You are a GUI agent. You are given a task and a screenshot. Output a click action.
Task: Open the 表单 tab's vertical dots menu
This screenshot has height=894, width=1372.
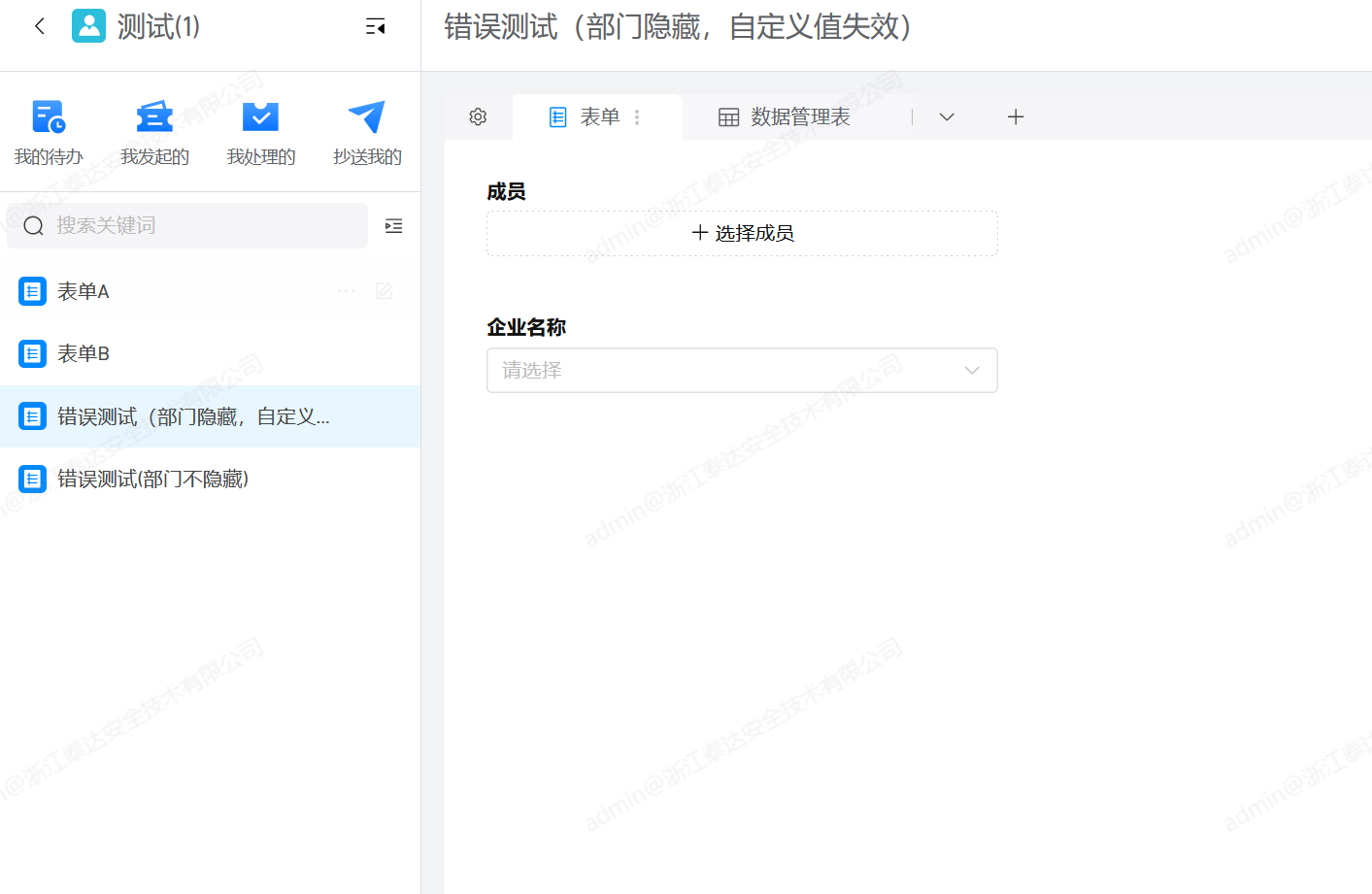[637, 116]
